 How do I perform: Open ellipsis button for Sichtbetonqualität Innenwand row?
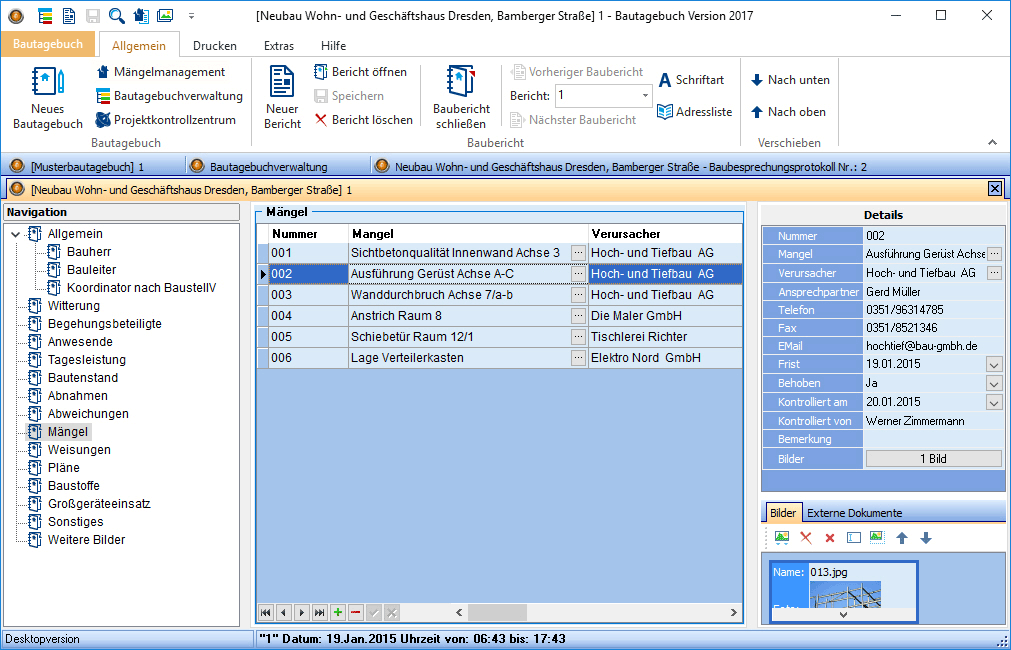578,253
